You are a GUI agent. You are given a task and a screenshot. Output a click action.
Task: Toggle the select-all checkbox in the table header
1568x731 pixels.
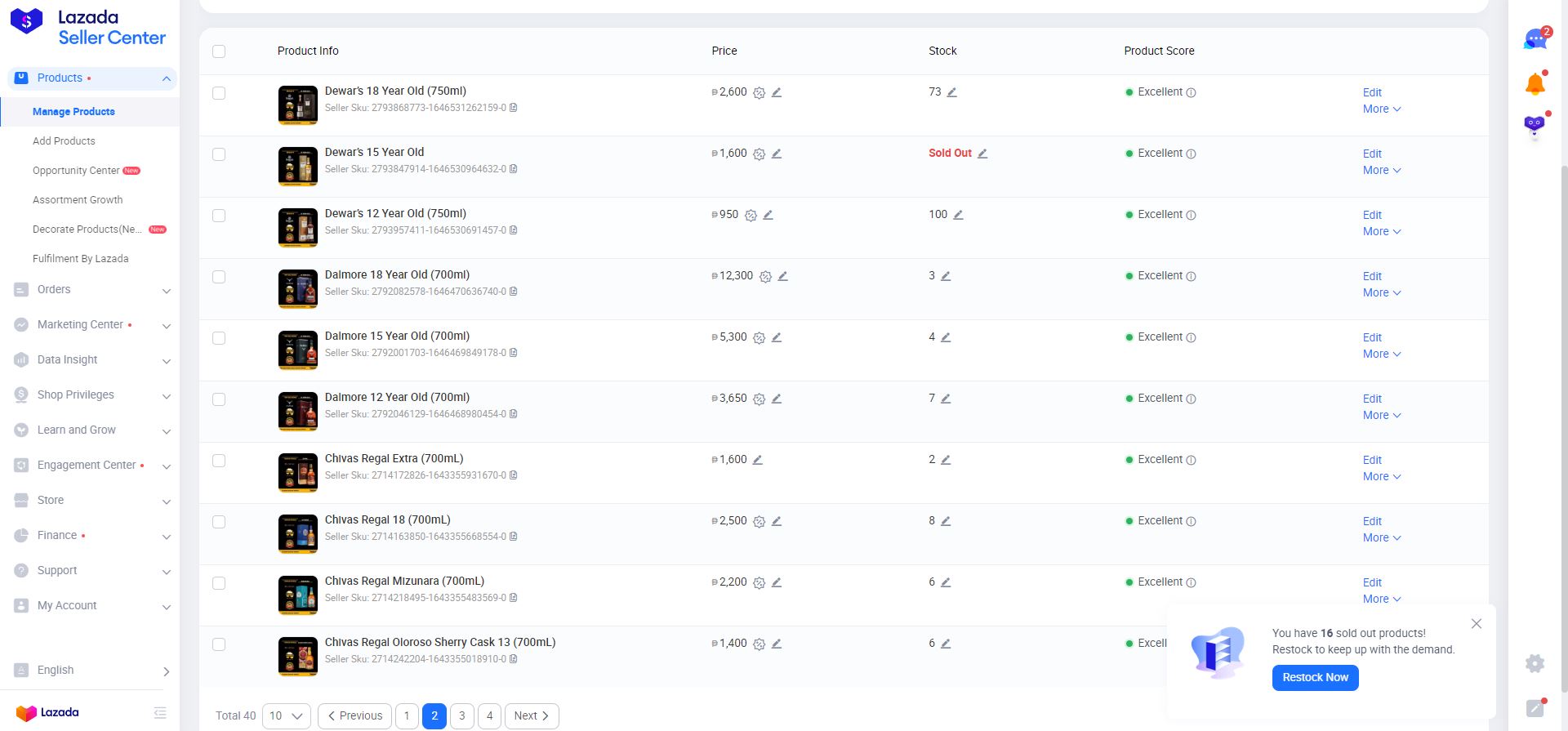[x=219, y=51]
